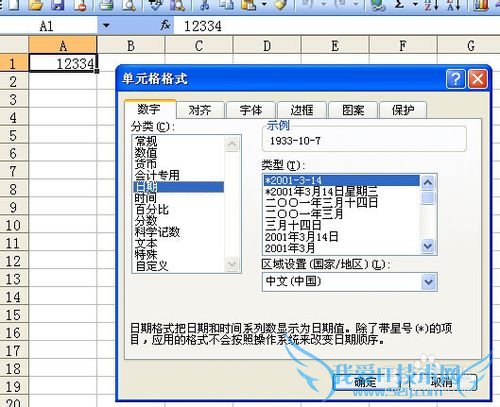This screenshot has height=407, width=500.
Task: Open the research icon beside spelling check
Action: (x=177, y=5)
